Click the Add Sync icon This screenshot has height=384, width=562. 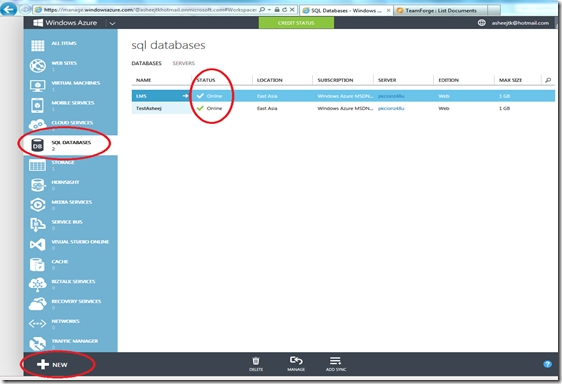tap(336, 361)
